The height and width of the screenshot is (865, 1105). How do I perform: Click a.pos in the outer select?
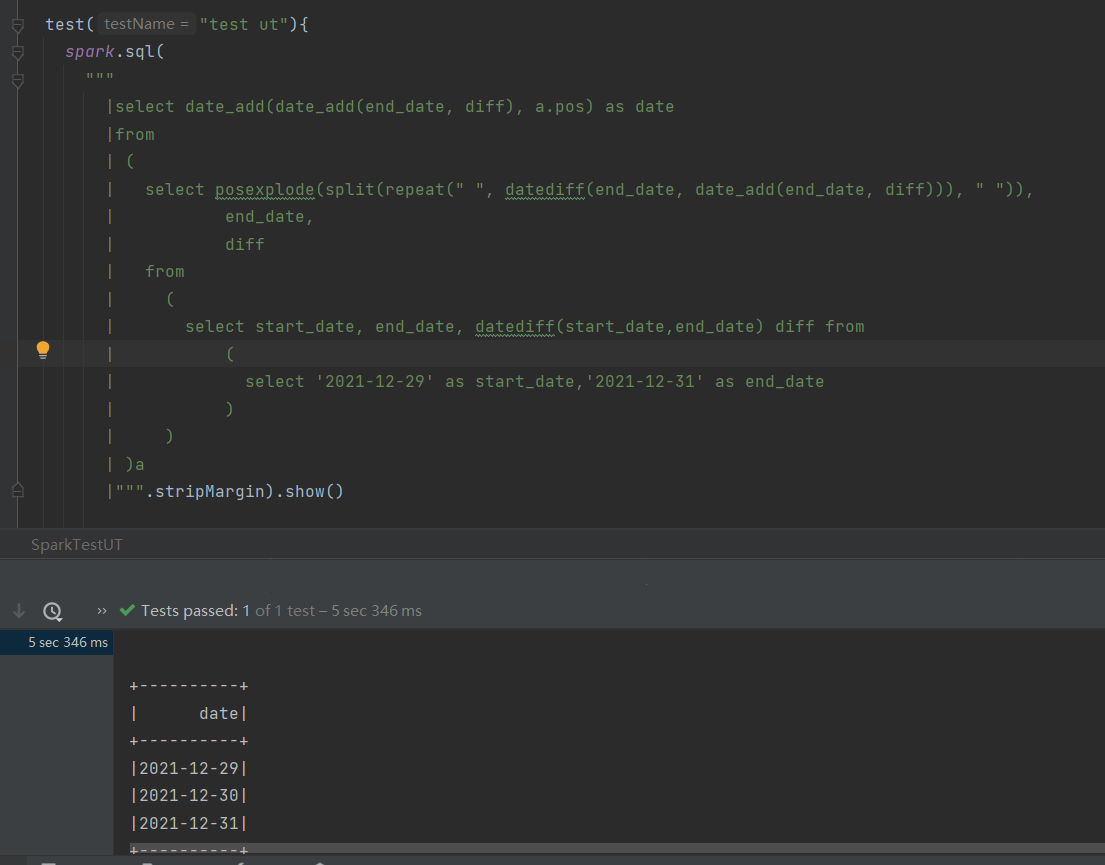[x=559, y=107]
